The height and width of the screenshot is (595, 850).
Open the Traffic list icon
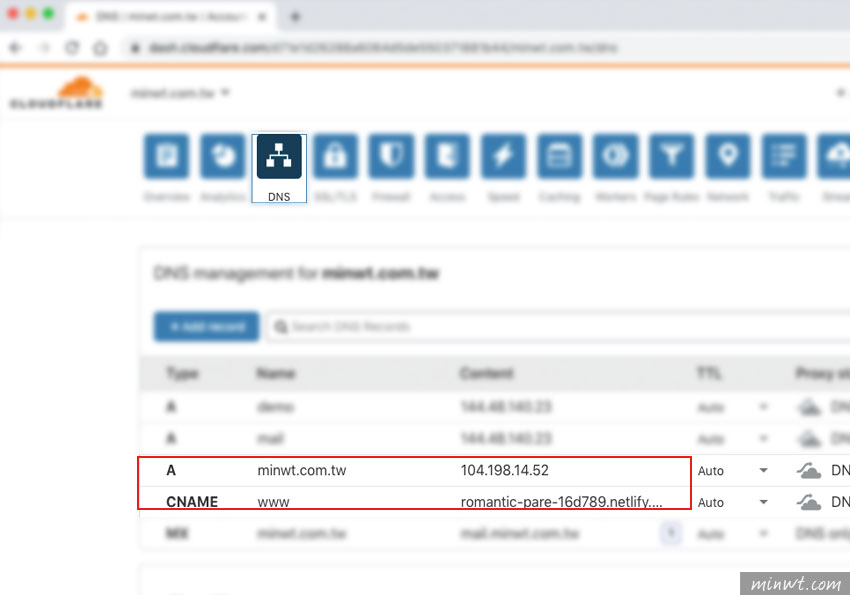[784, 157]
